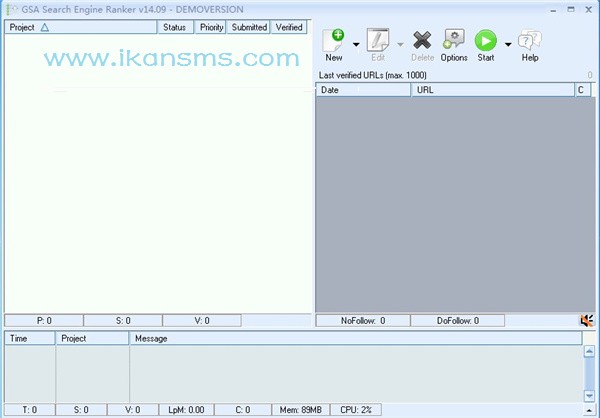This screenshot has width=600, height=418.
Task: Create a New project
Action: click(334, 45)
